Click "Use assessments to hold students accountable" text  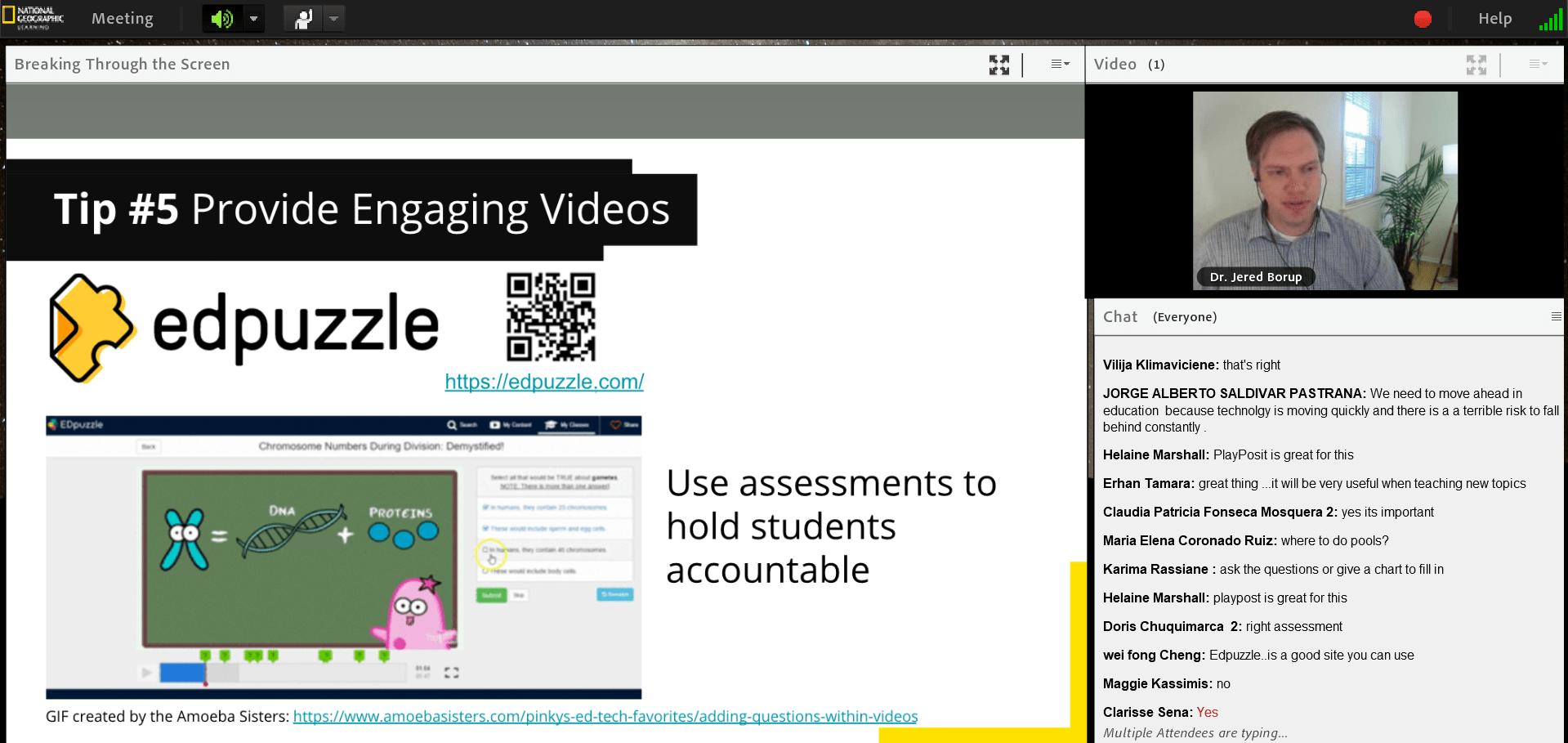(x=832, y=526)
